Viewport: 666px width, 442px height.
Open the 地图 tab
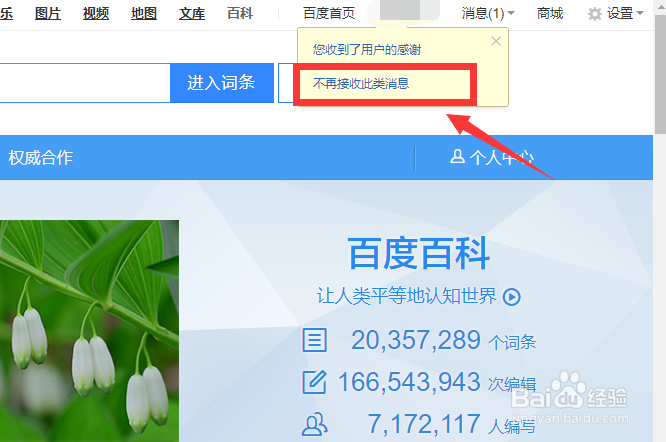(x=144, y=14)
